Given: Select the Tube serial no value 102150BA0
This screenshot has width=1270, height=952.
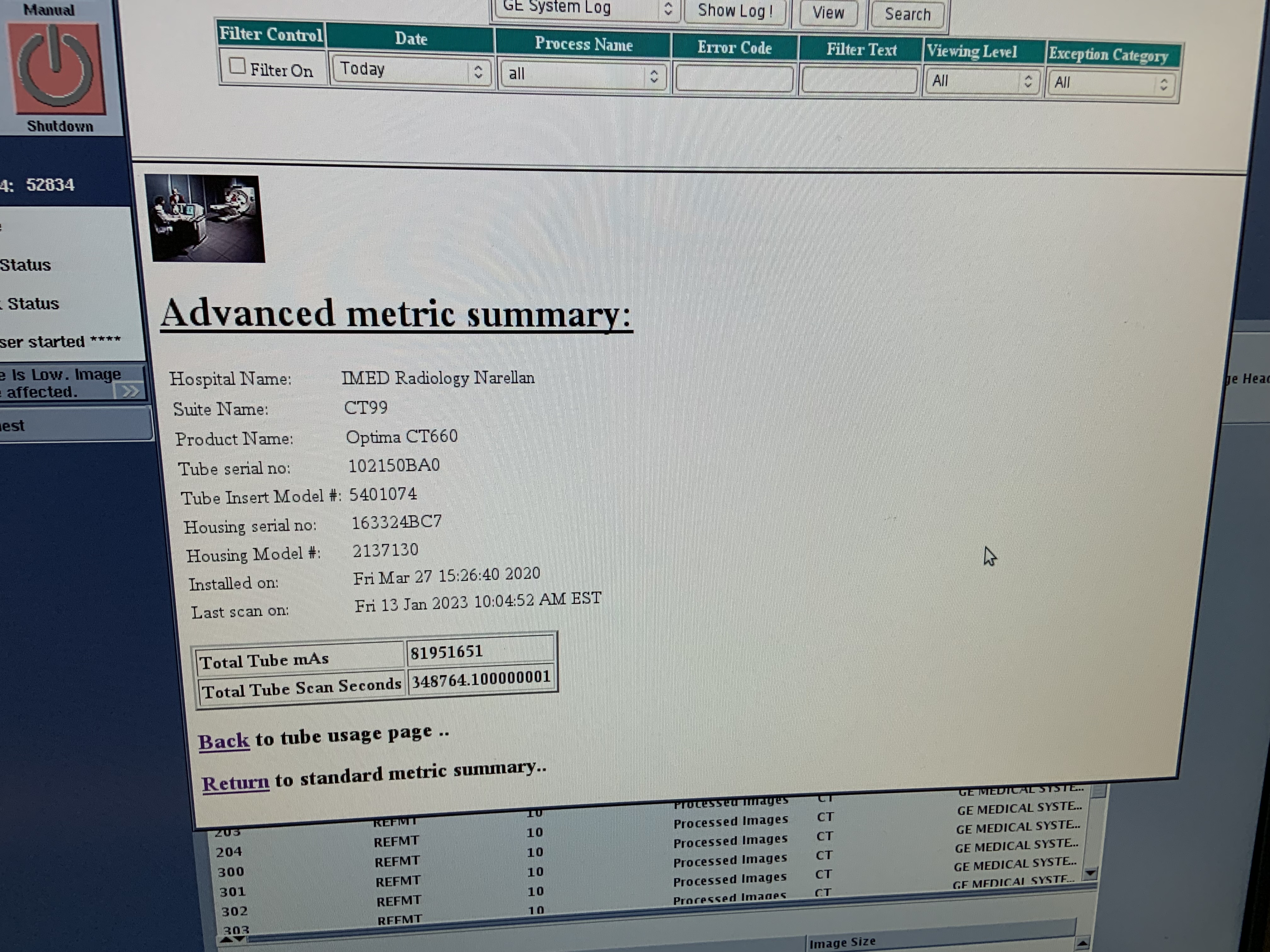Looking at the screenshot, I should [394, 465].
